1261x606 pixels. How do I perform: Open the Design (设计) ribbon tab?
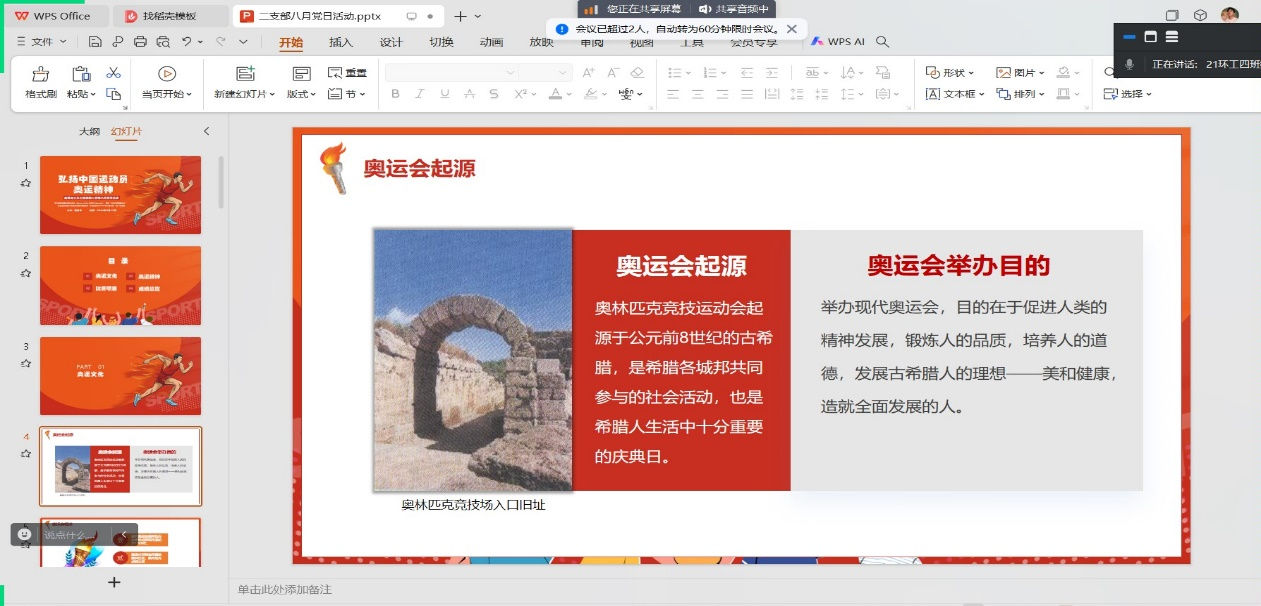point(391,42)
